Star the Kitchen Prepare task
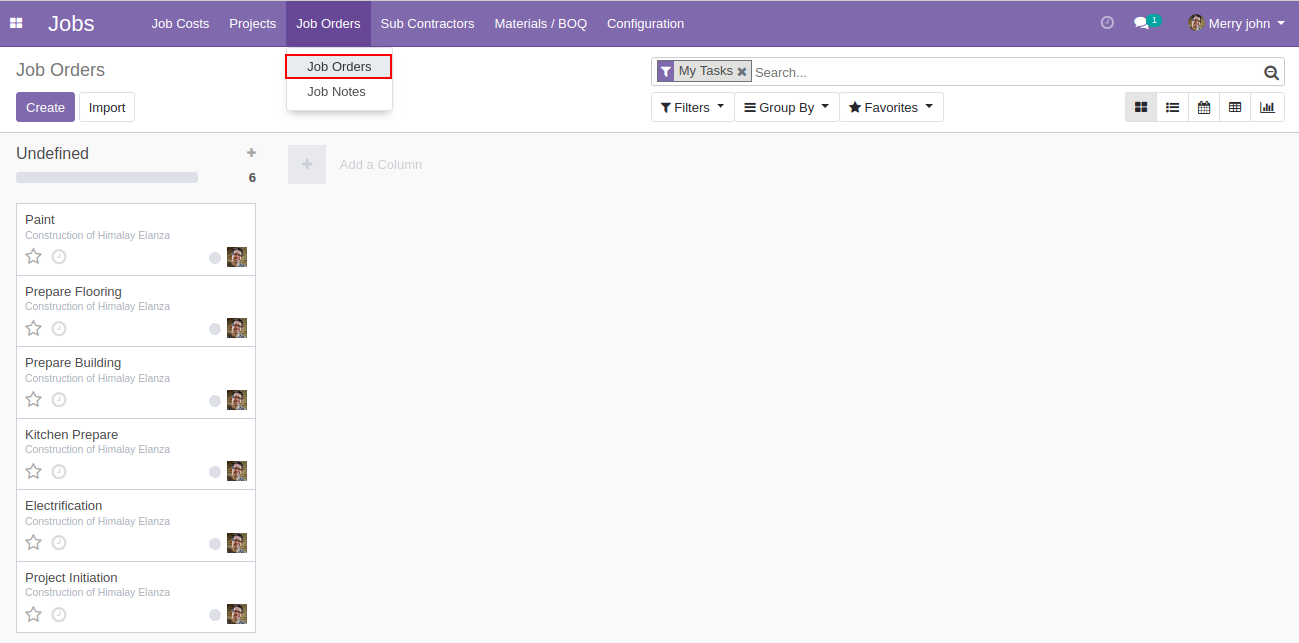The width and height of the screenshot is (1299, 643). tap(33, 471)
